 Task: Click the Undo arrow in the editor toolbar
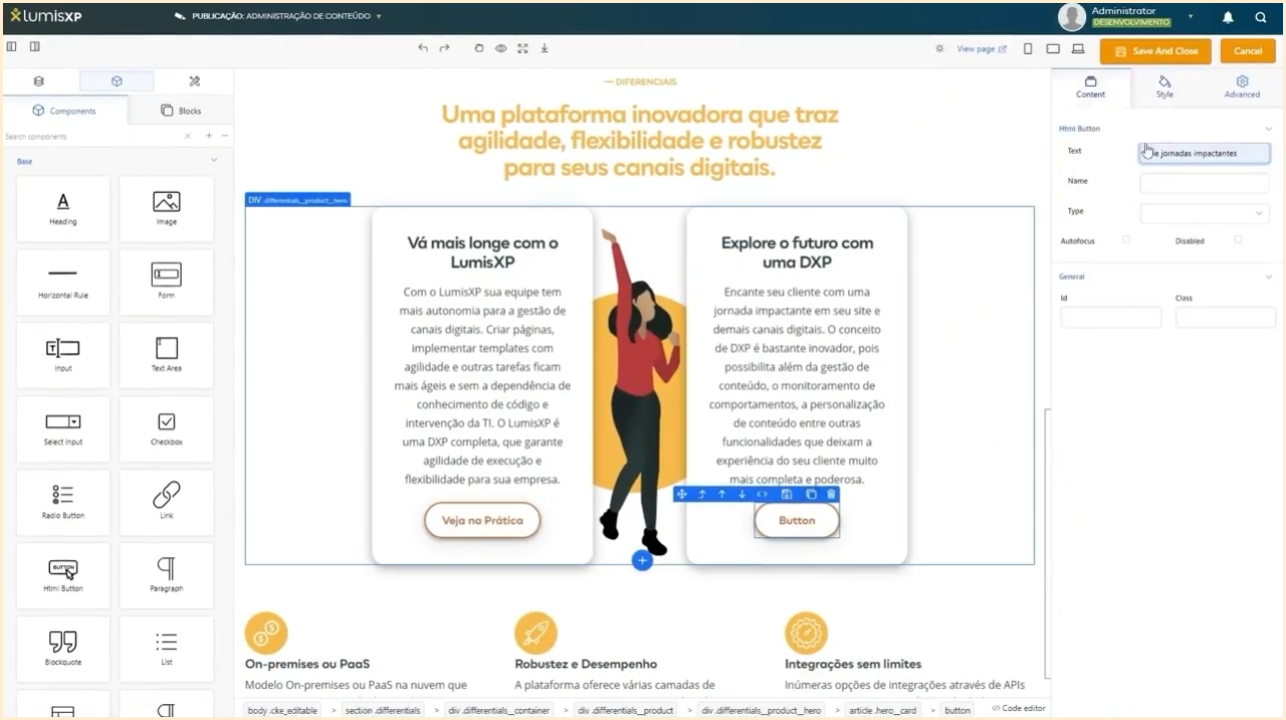point(422,47)
